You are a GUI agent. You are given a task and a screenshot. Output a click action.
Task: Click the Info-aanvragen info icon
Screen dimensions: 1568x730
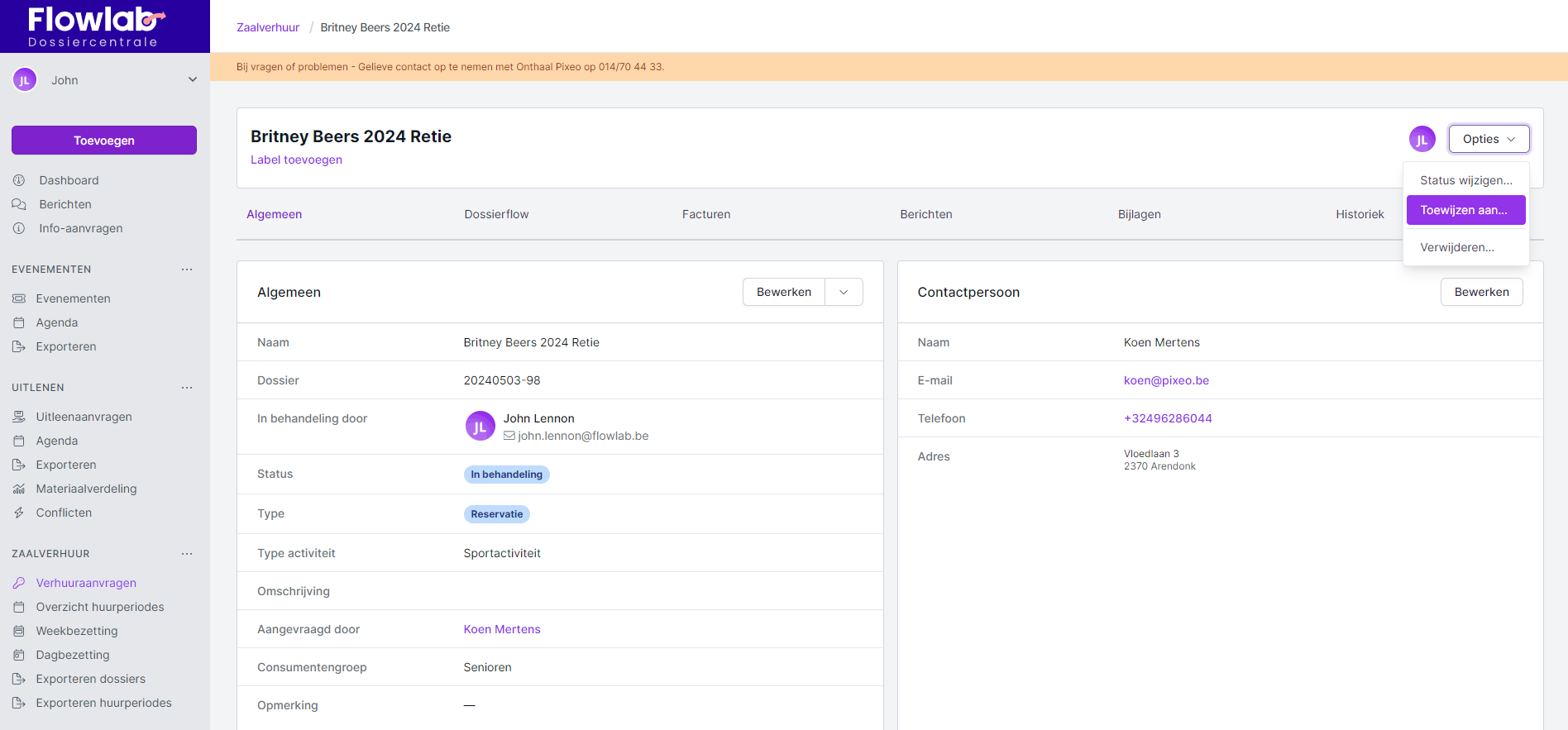pos(19,228)
